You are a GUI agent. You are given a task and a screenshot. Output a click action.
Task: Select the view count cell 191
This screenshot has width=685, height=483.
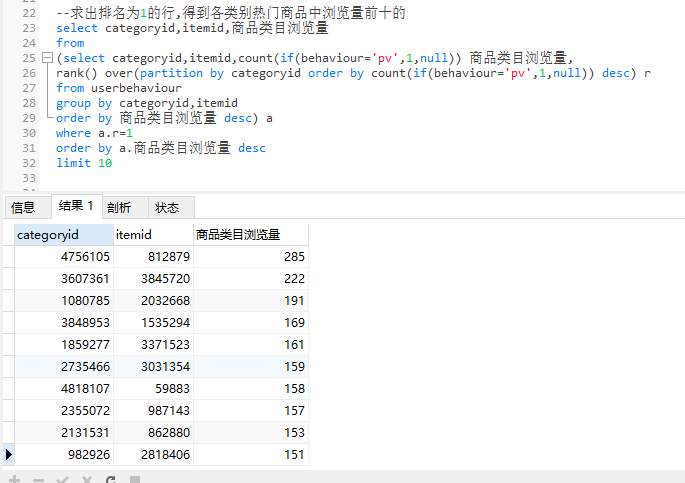pyautogui.click(x=251, y=300)
